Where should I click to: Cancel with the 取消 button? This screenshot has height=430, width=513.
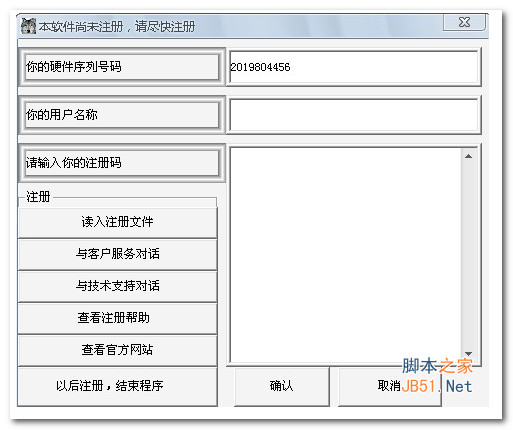(390, 386)
